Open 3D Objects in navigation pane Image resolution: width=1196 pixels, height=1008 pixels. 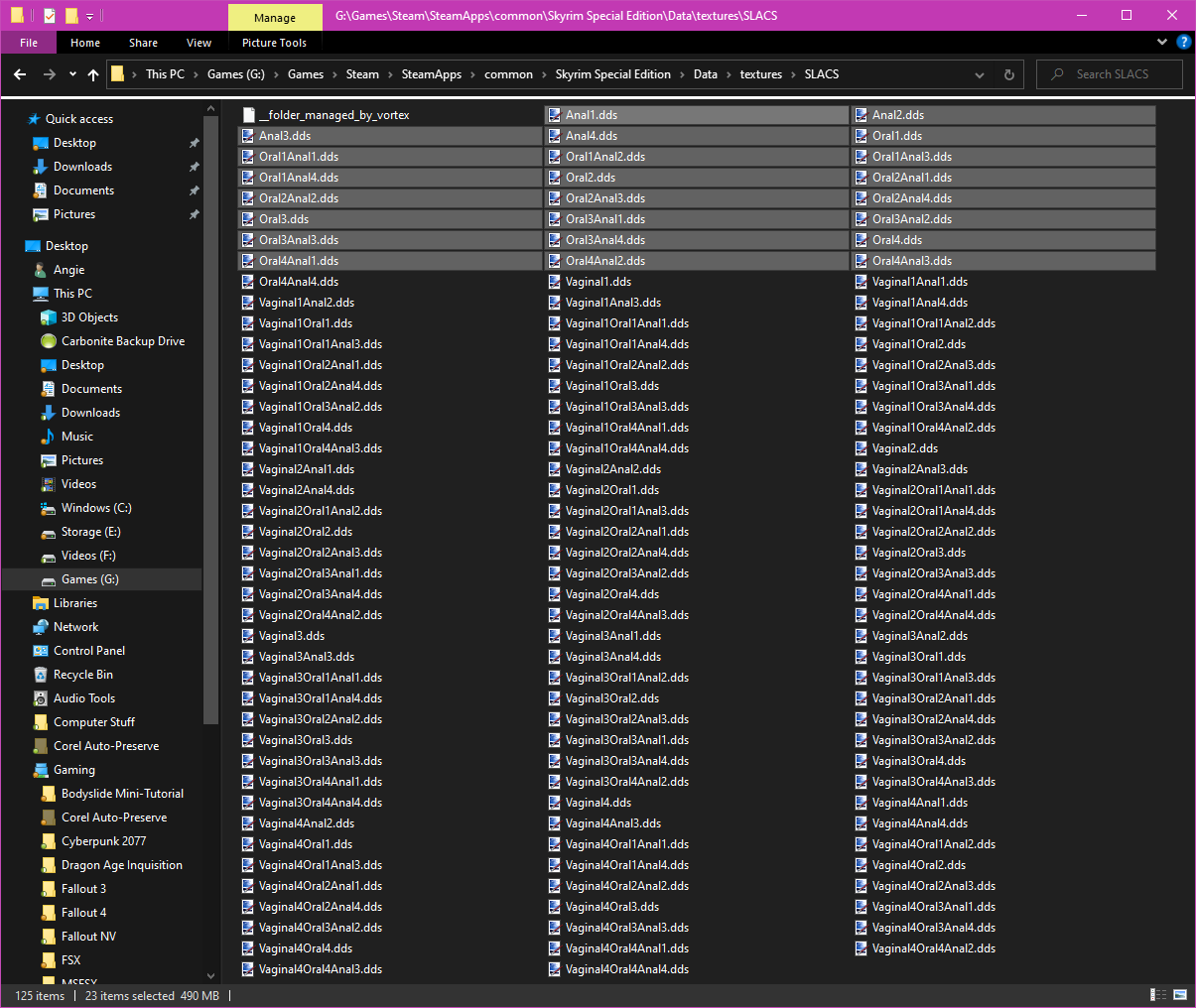(89, 317)
